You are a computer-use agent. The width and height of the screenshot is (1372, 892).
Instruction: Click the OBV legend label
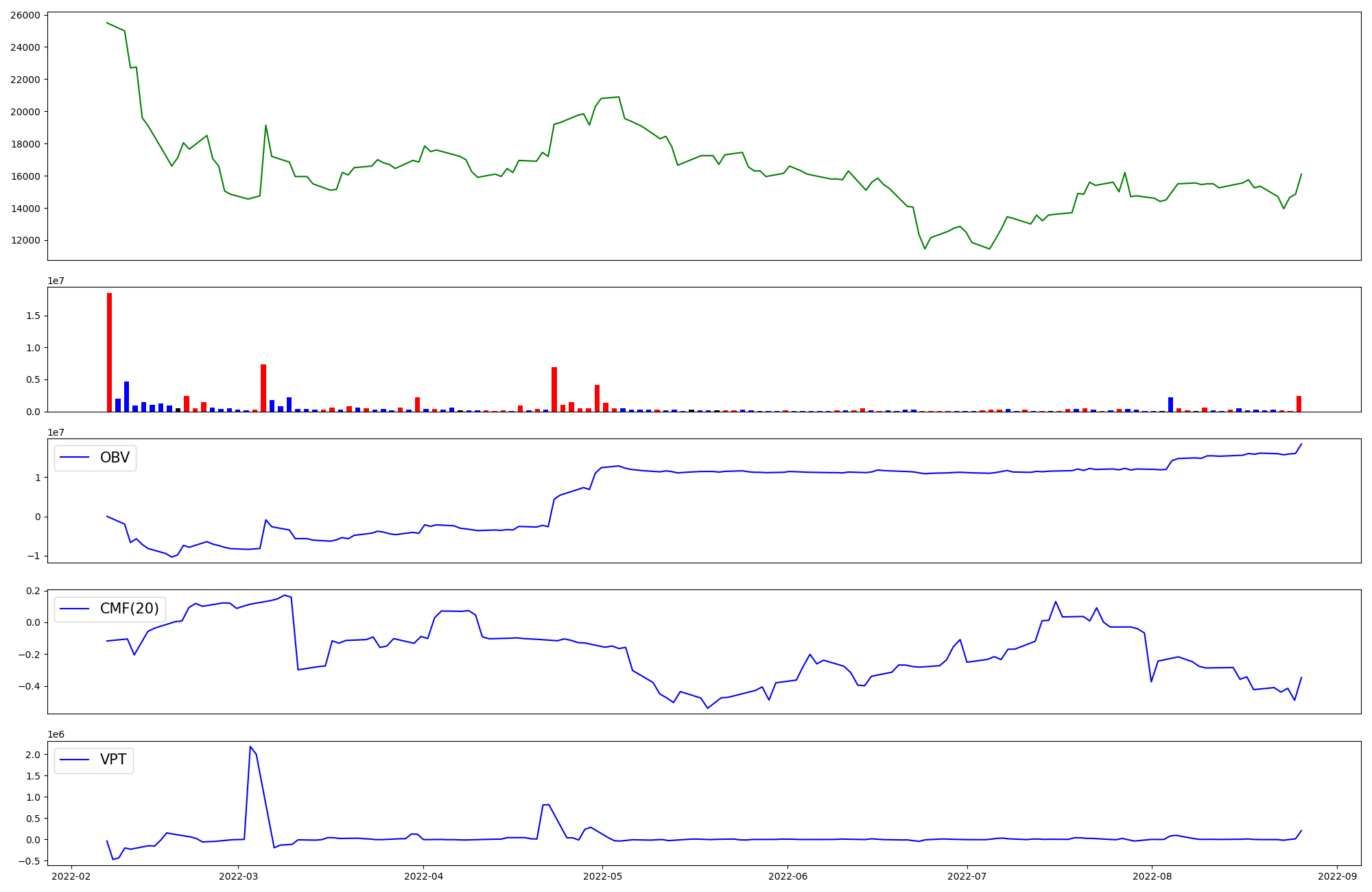[x=115, y=458]
